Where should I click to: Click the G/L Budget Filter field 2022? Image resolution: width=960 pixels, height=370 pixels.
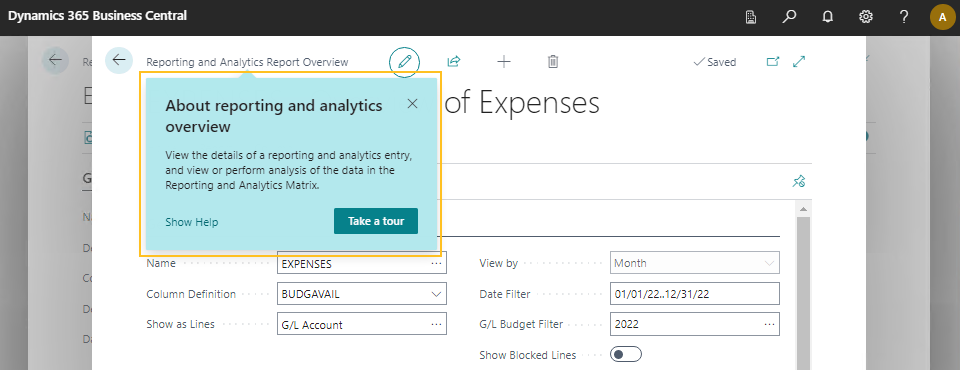point(695,325)
